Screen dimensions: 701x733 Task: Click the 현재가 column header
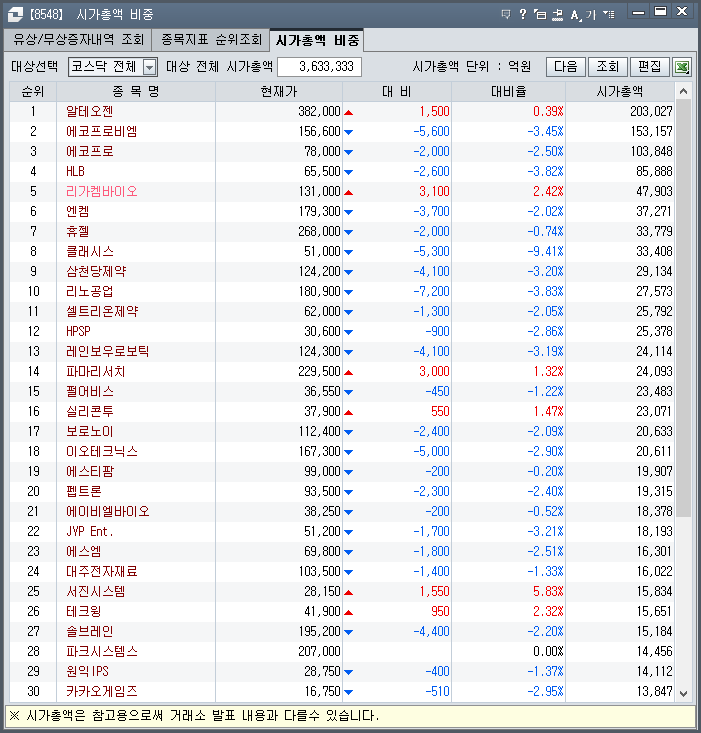[279, 91]
